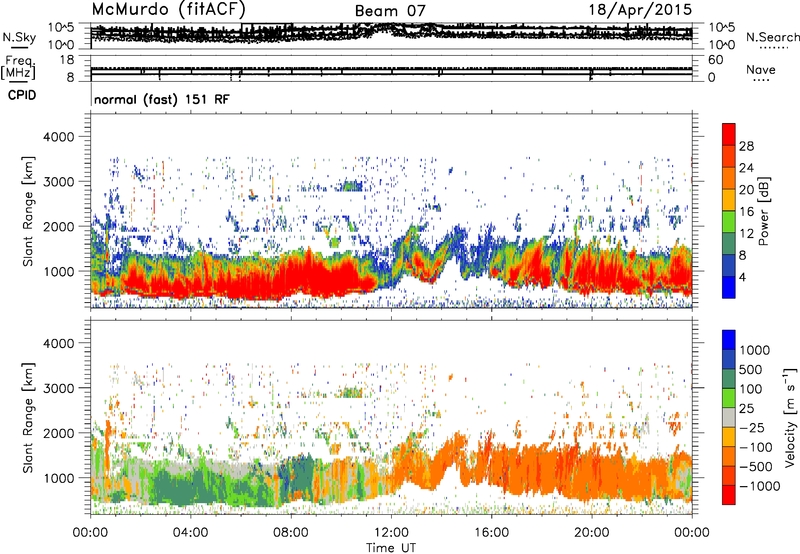Click the '16:00' time axis label

[x=491, y=532]
